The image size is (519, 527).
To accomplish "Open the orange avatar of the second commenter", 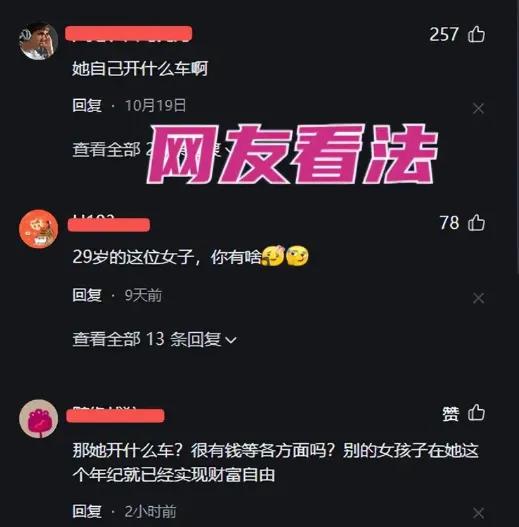I will point(38,229).
